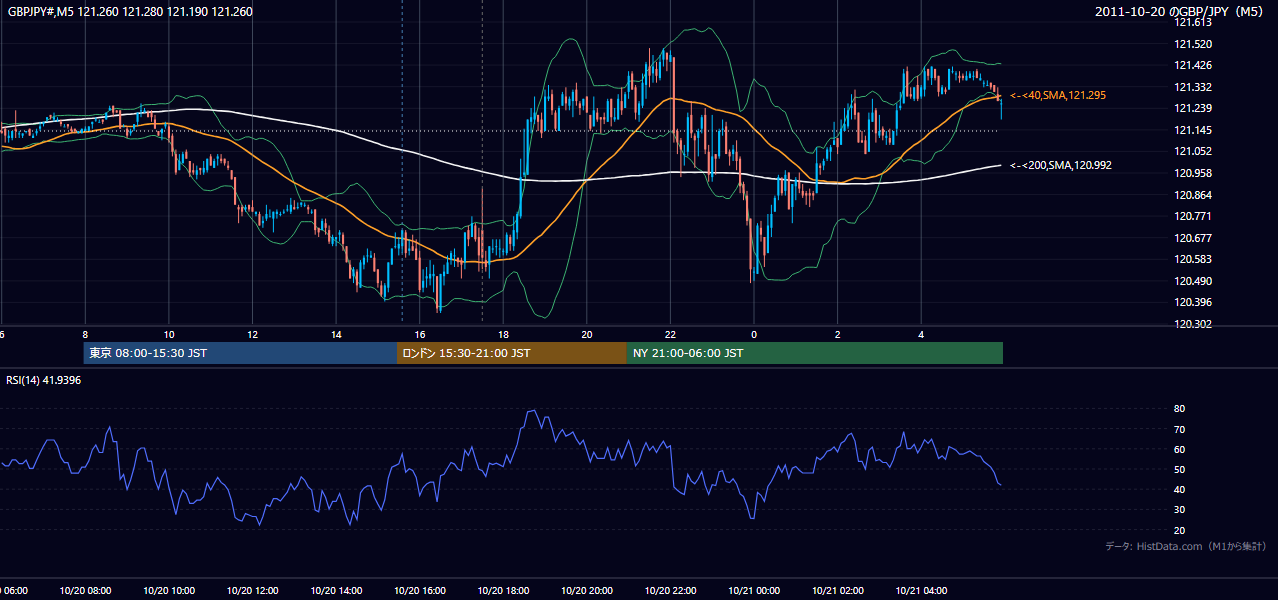Screen dimensions: 1278x600
Task: Click the 10/21 04:00 bottom time label
Action: [x=921, y=591]
